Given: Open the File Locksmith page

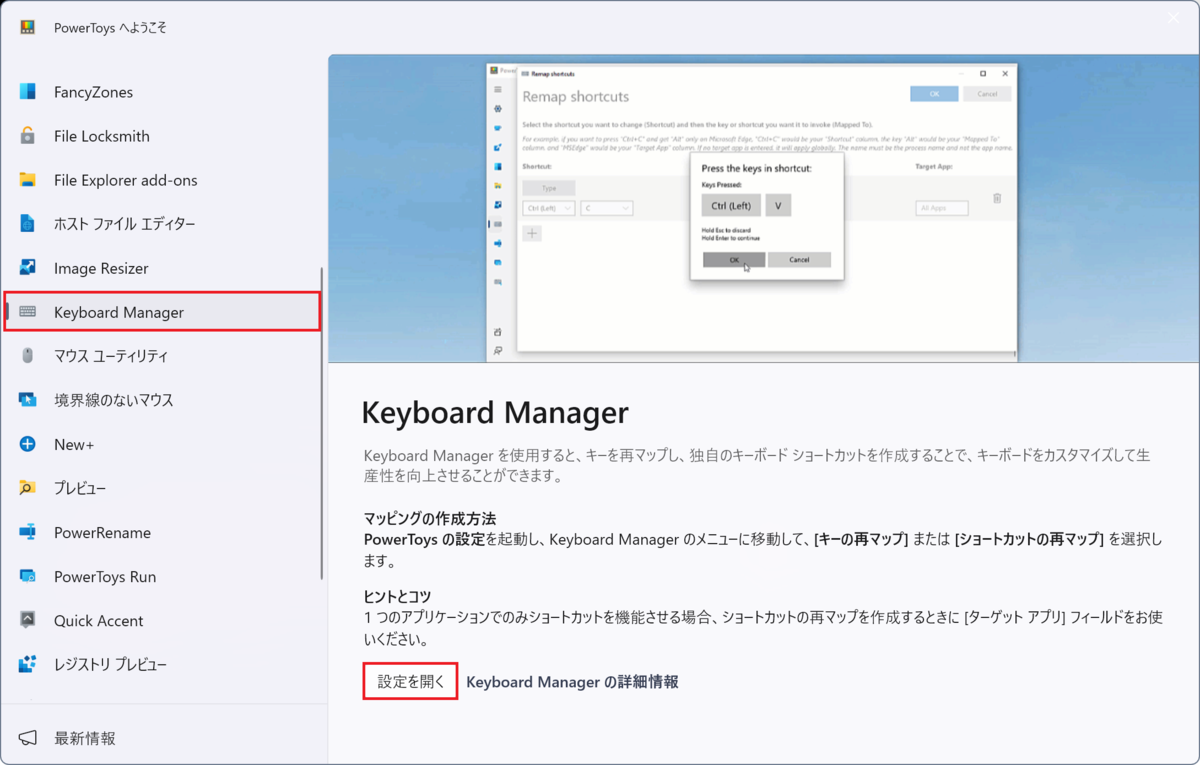Looking at the screenshot, I should click(x=162, y=136).
